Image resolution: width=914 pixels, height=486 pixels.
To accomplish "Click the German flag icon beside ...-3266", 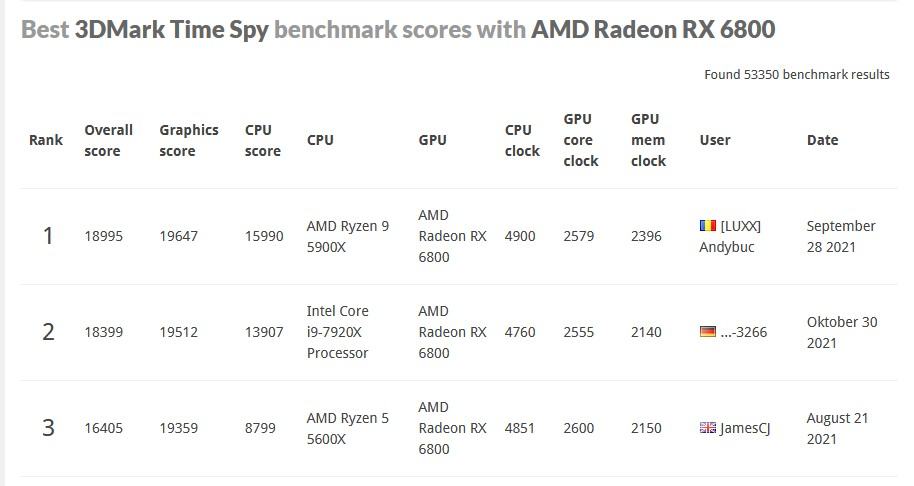I will [x=707, y=332].
